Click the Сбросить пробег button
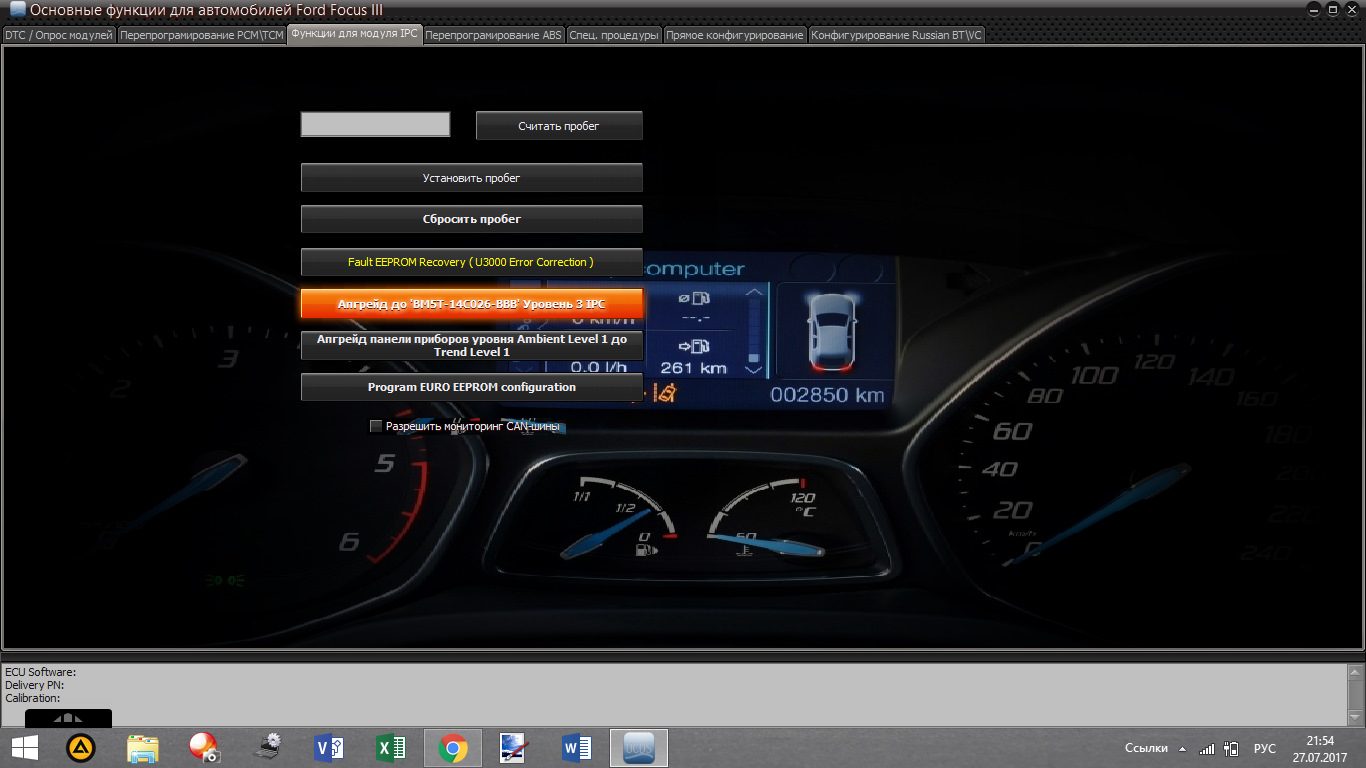 pyautogui.click(x=471, y=219)
